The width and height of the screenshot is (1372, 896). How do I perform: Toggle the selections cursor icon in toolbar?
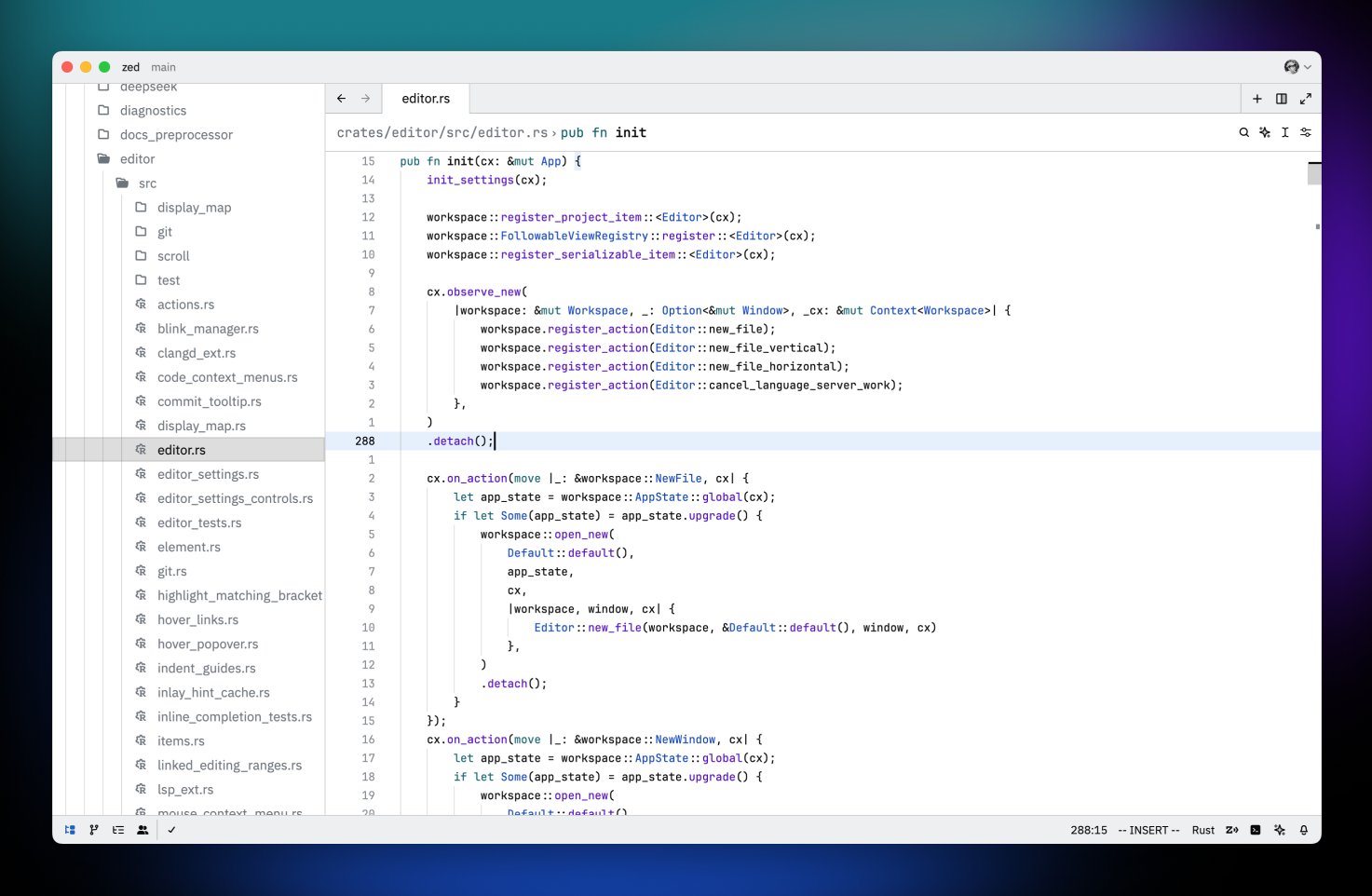tap(1285, 132)
